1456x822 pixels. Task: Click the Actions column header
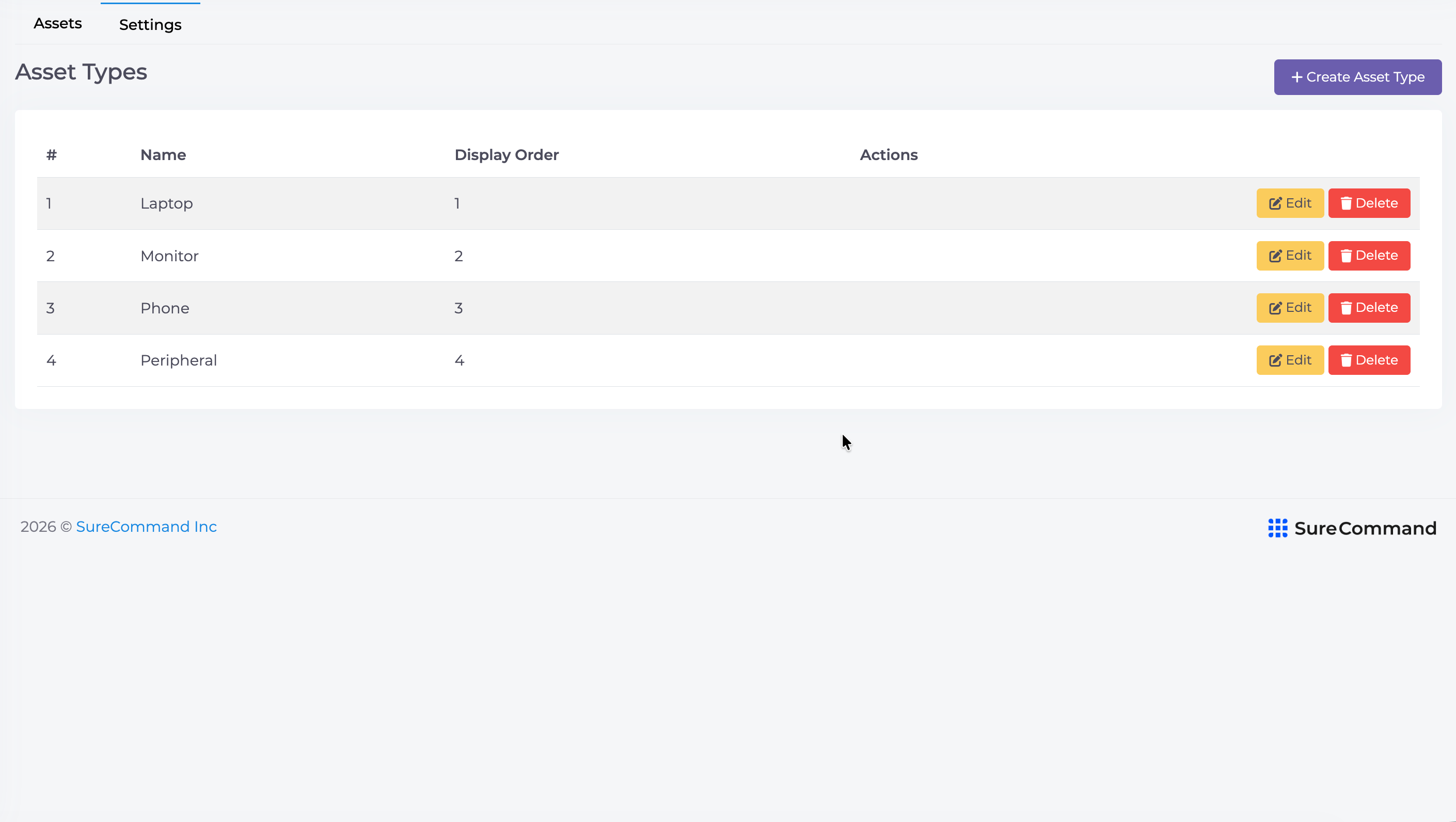point(889,155)
